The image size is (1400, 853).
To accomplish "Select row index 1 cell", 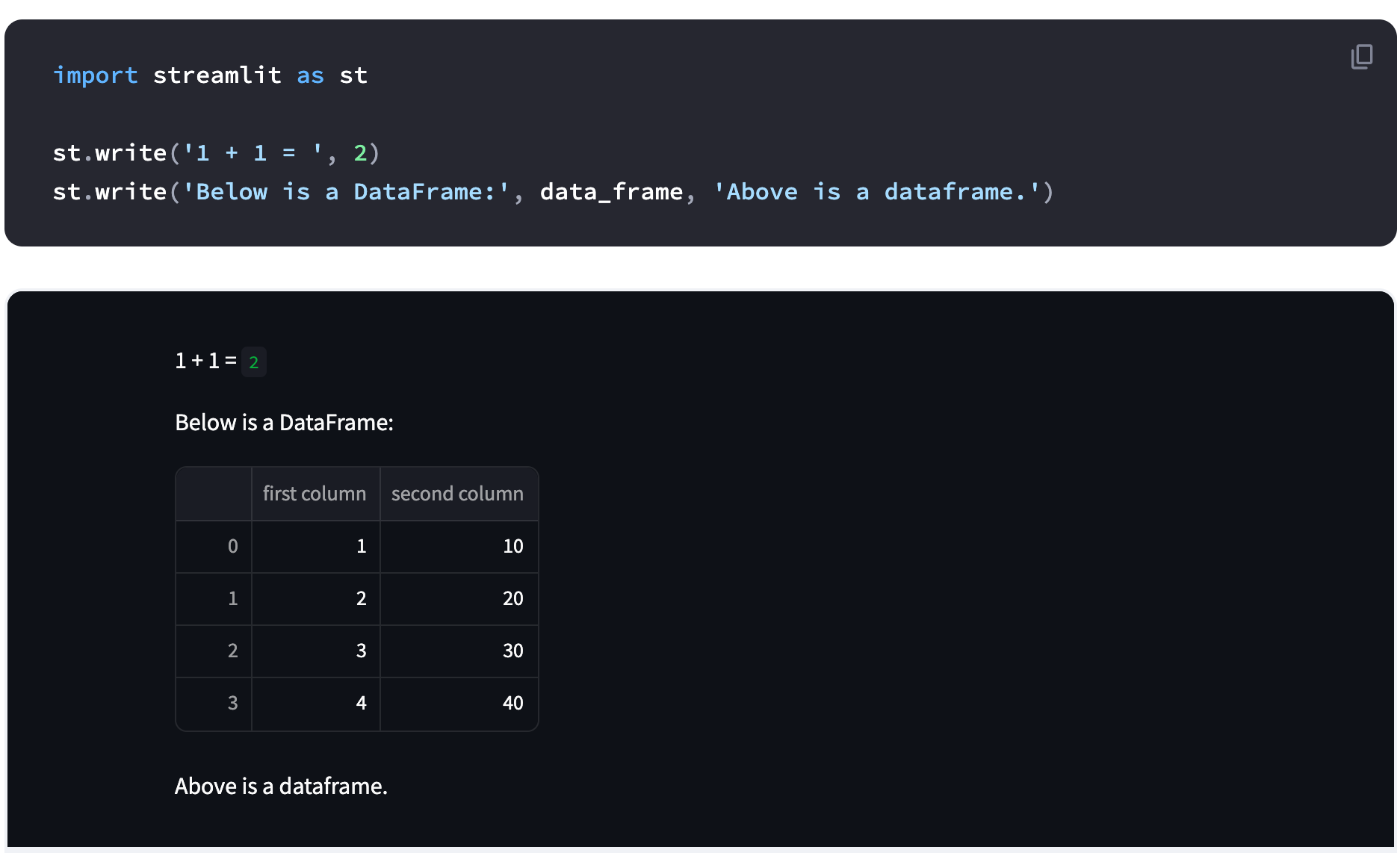I will tap(214, 599).
